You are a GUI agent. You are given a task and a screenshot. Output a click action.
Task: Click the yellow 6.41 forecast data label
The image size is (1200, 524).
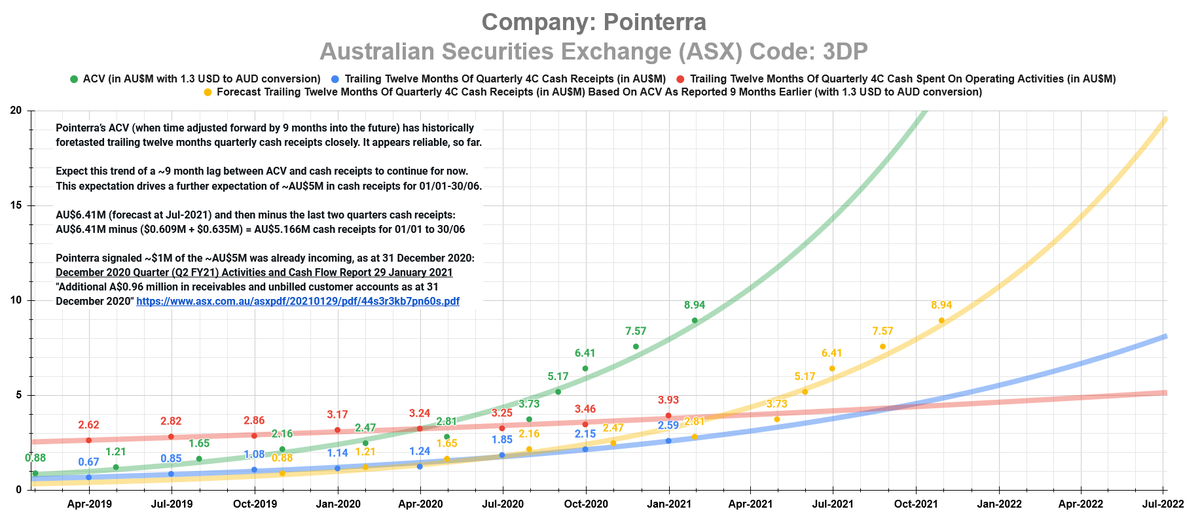tap(832, 353)
